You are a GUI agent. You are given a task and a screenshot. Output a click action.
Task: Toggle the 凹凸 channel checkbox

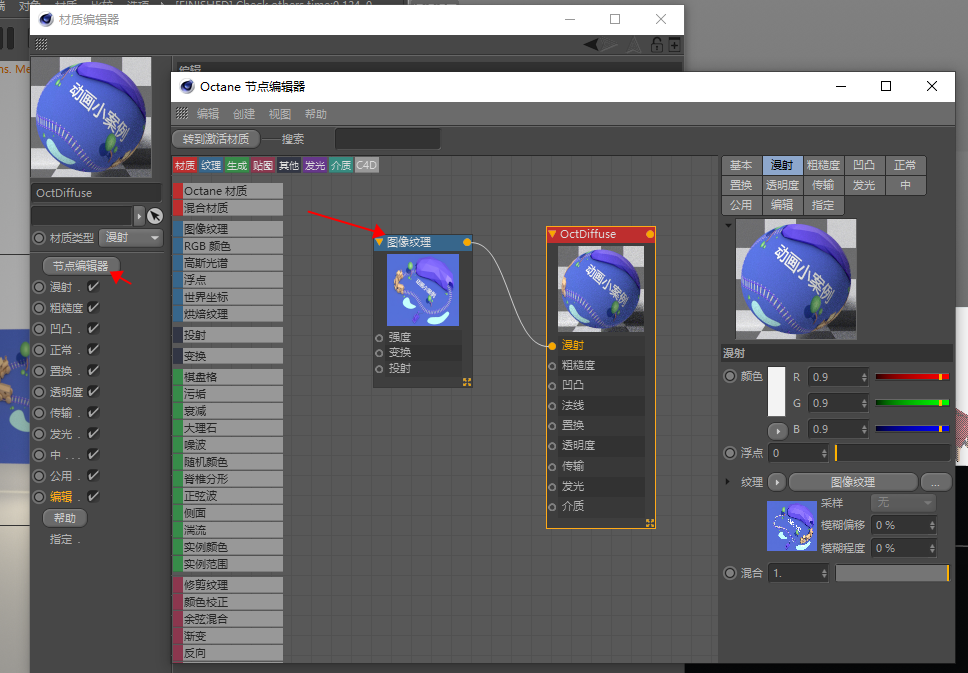click(x=93, y=329)
